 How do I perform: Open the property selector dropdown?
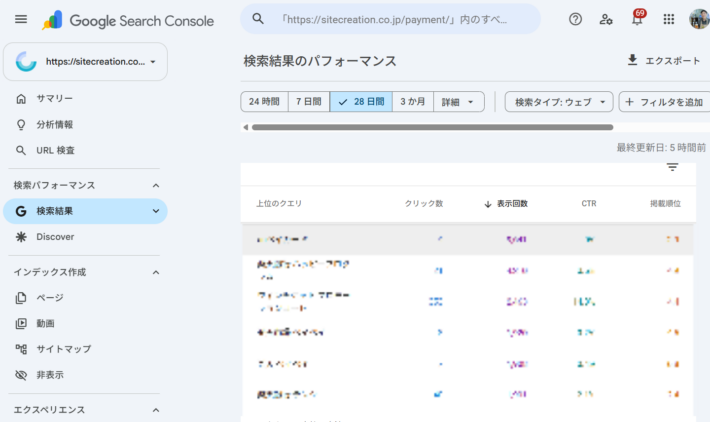tap(85, 62)
